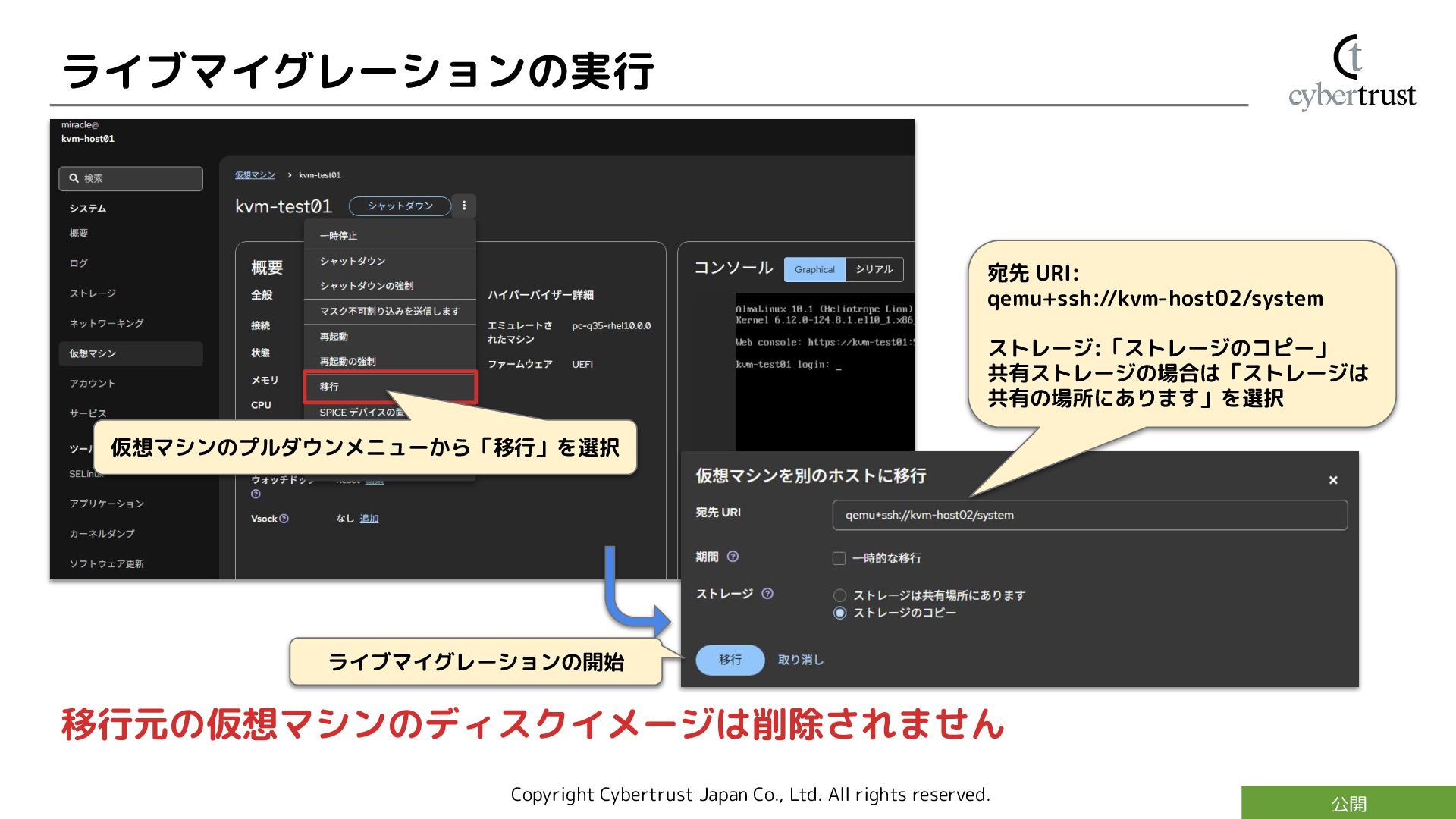Enable the 一時的な移行 checkbox

pyautogui.click(x=839, y=558)
